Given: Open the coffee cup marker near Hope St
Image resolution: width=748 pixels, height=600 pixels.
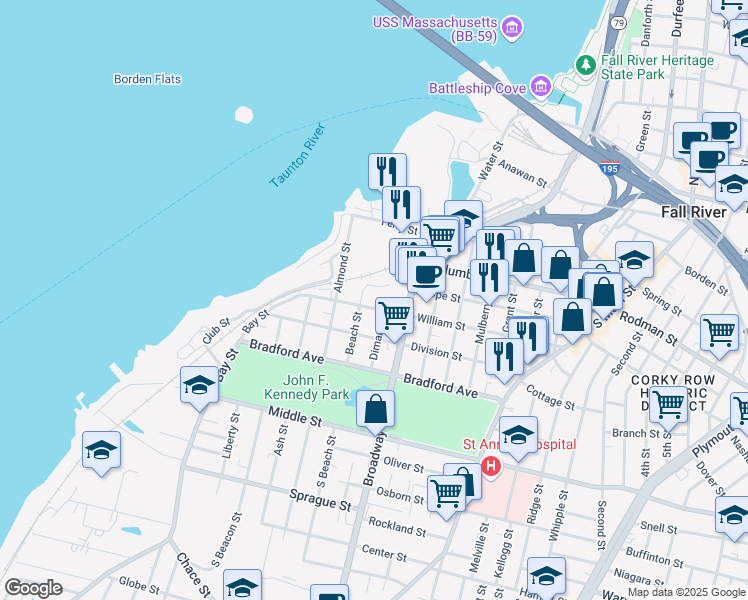Looking at the screenshot, I should click(426, 279).
